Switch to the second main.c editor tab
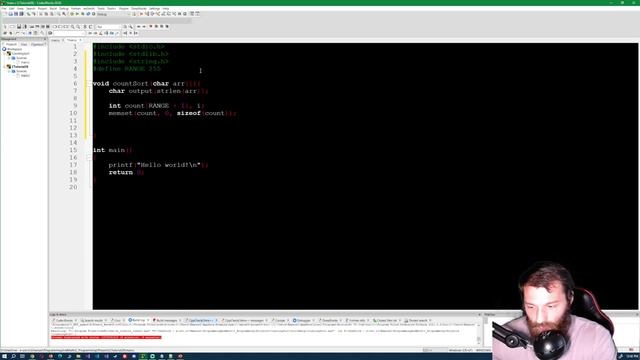Viewport: 640px width, 360px height. point(73,40)
